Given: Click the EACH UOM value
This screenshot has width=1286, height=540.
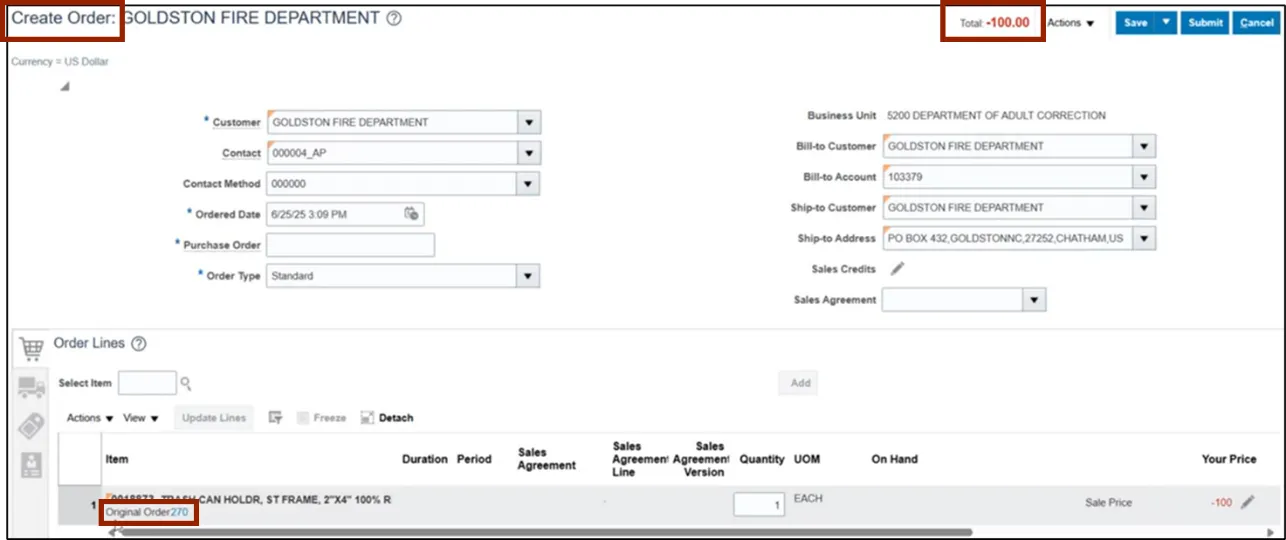Looking at the screenshot, I should (808, 497).
